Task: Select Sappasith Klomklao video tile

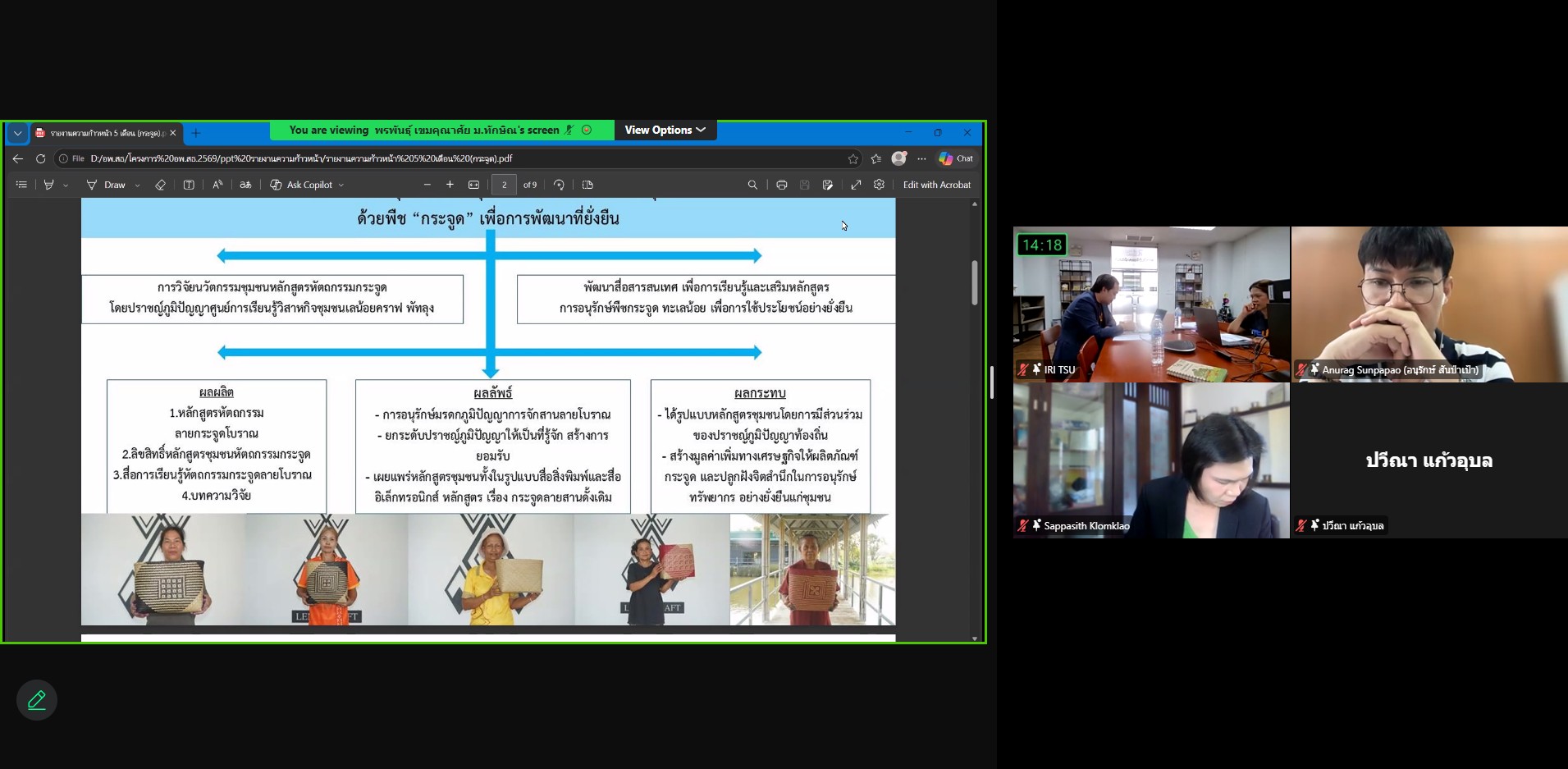Action: click(1151, 460)
